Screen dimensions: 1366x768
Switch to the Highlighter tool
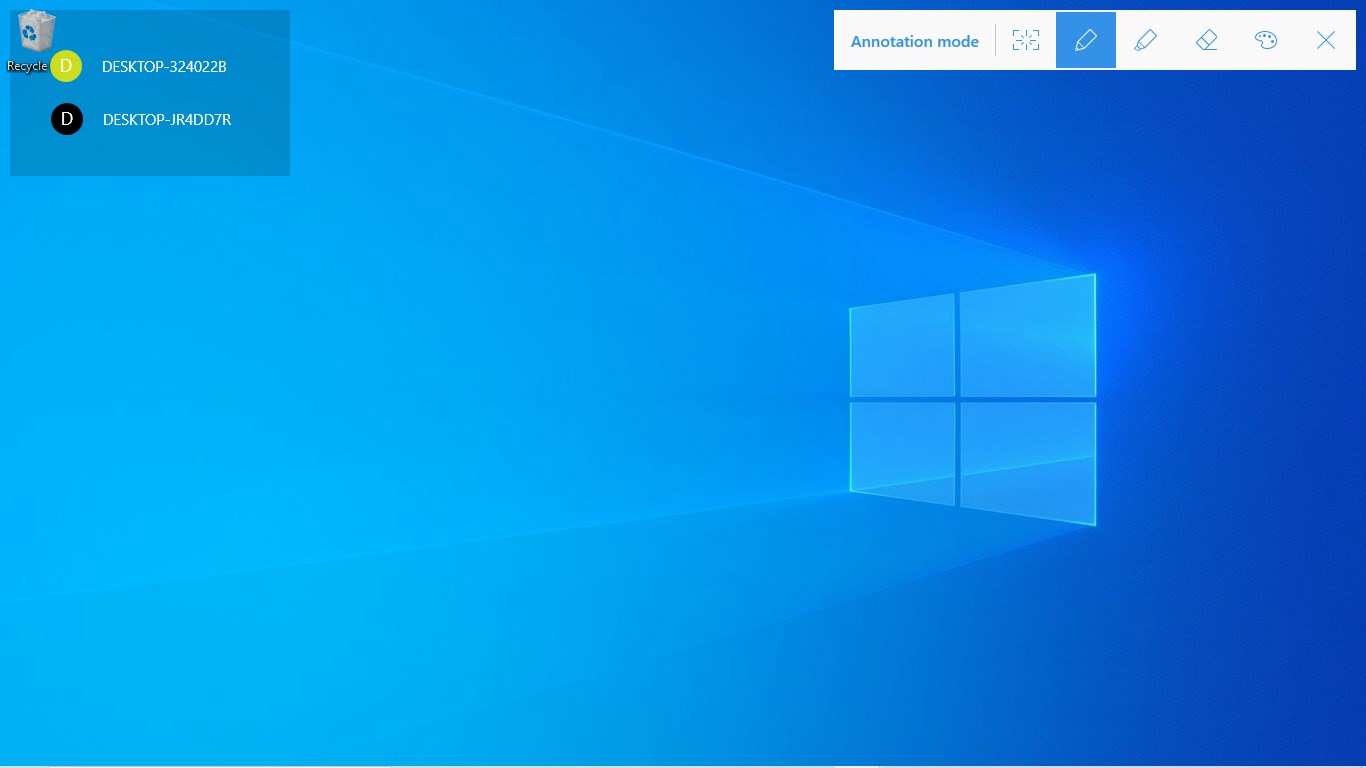[1146, 40]
